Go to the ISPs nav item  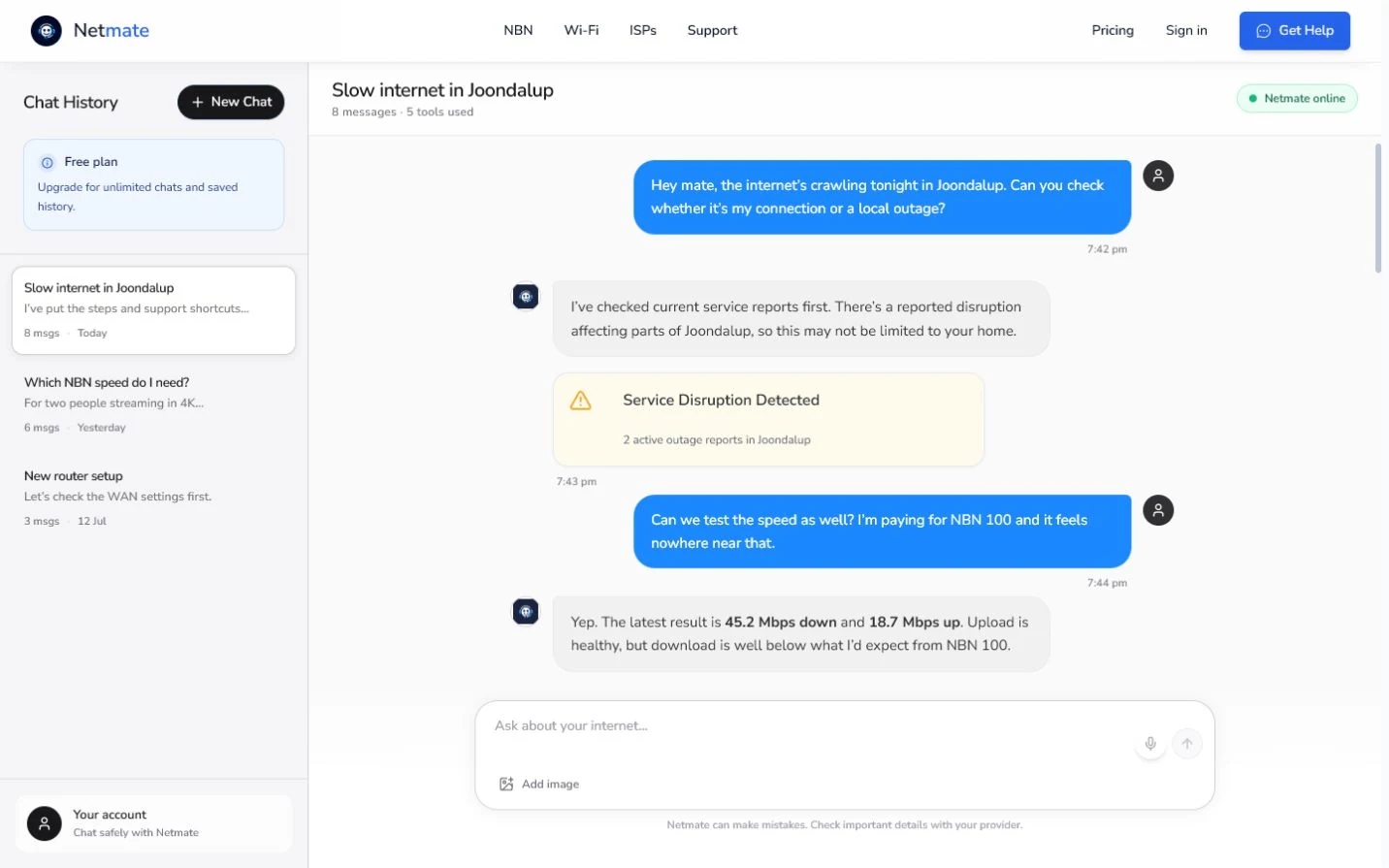[x=643, y=30]
